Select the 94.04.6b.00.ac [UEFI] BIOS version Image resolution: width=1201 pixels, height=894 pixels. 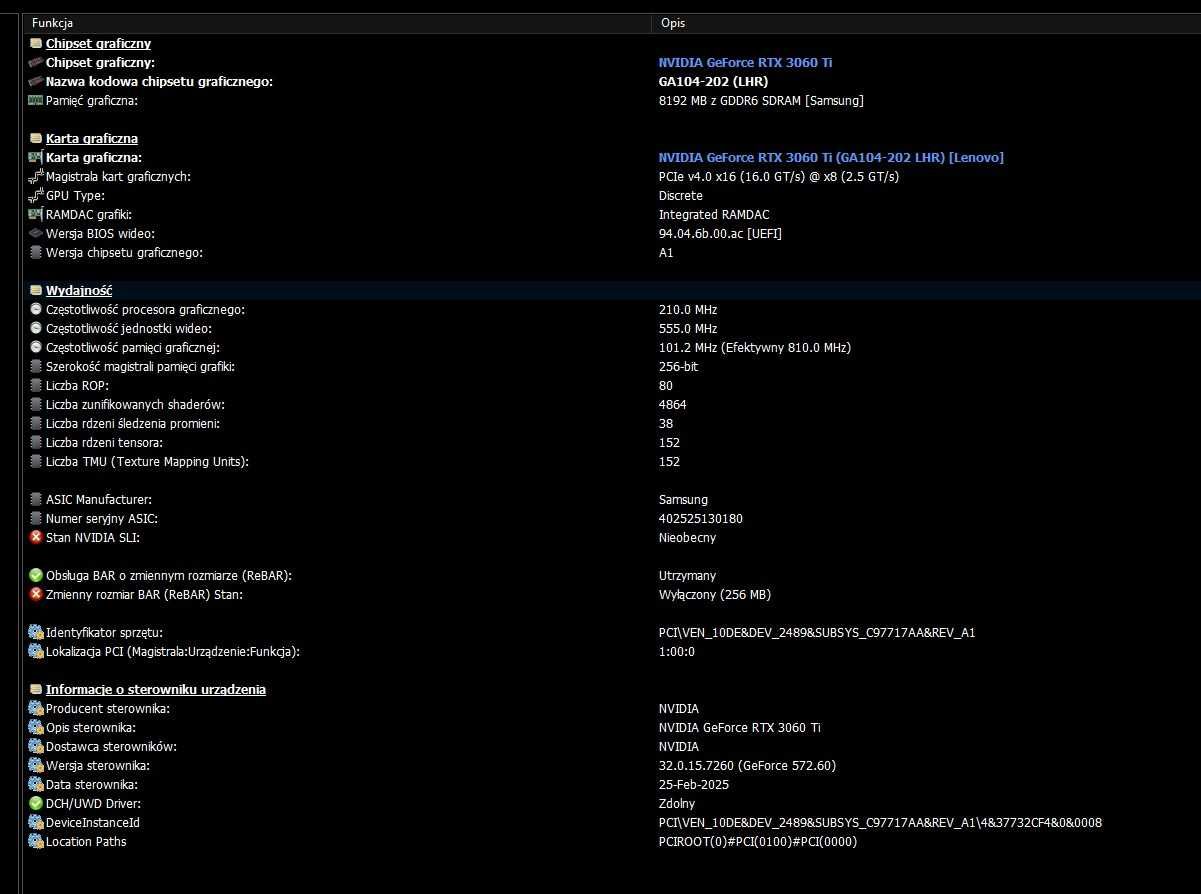(x=720, y=233)
